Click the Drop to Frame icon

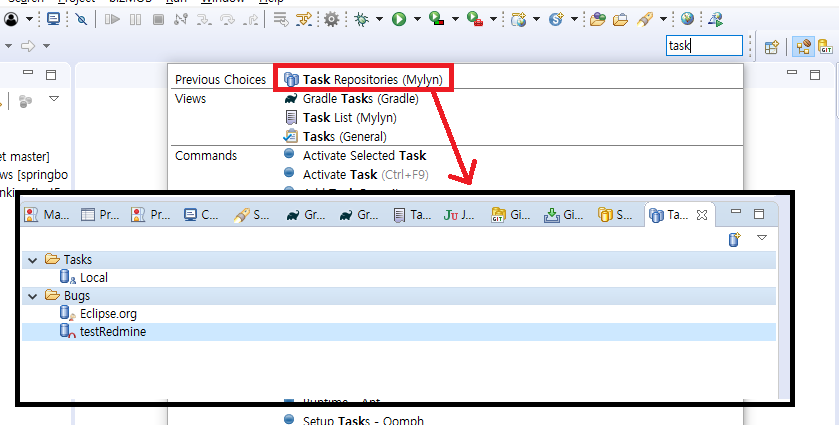[x=280, y=20]
